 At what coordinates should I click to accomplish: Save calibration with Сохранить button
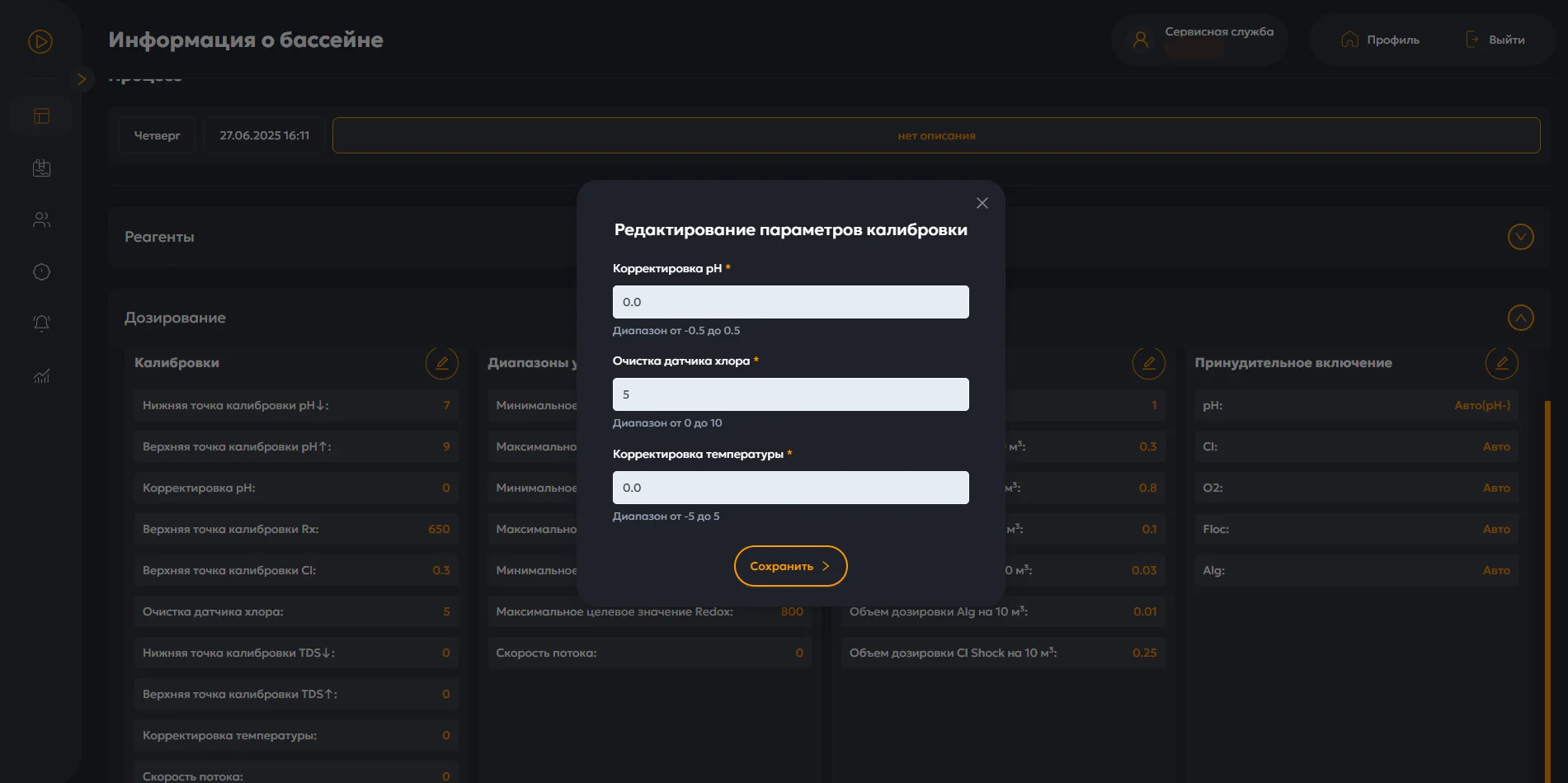(x=790, y=566)
